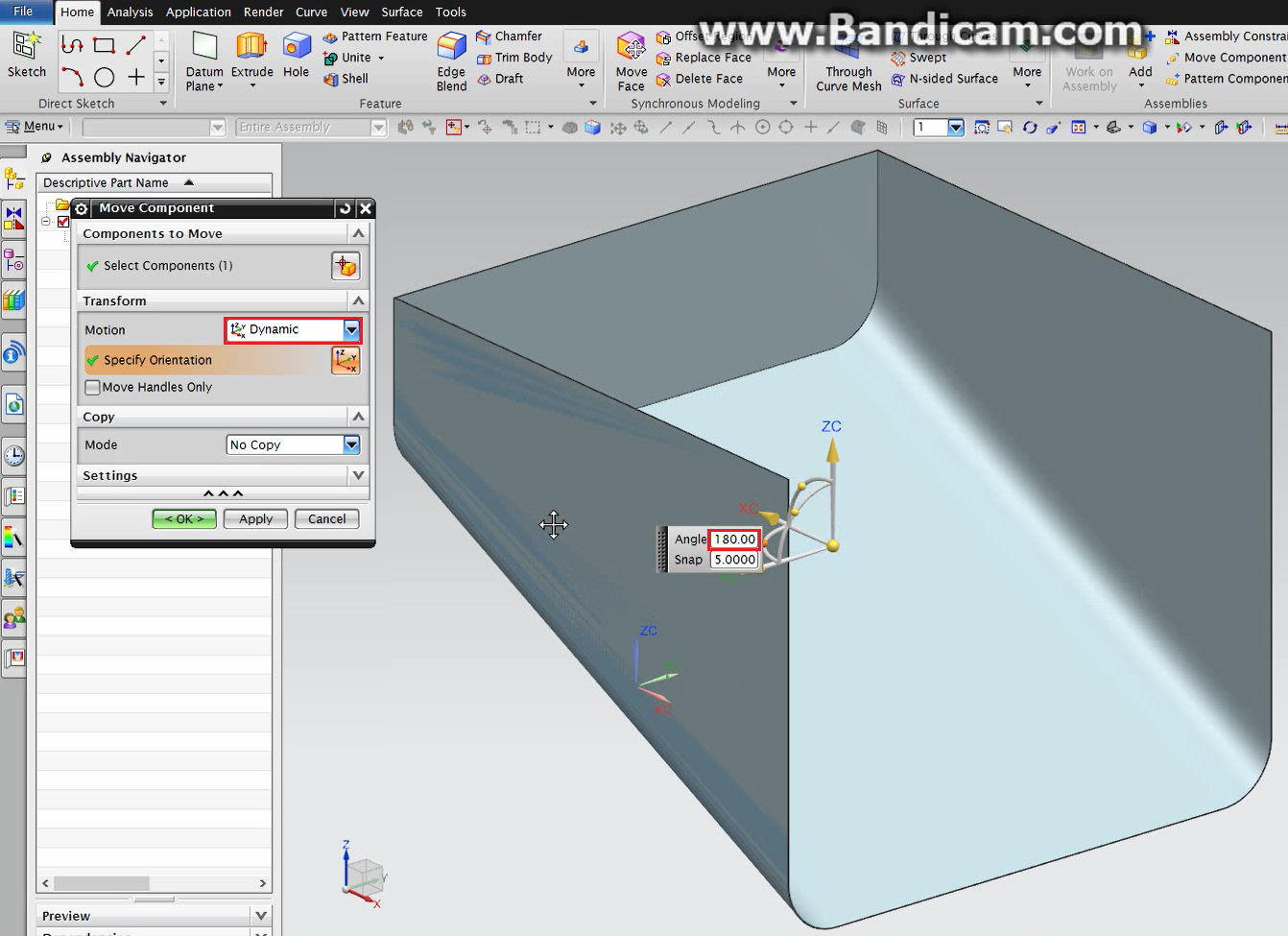Click the Datum Plane icon
Image resolution: width=1288 pixels, height=936 pixels.
[x=204, y=47]
